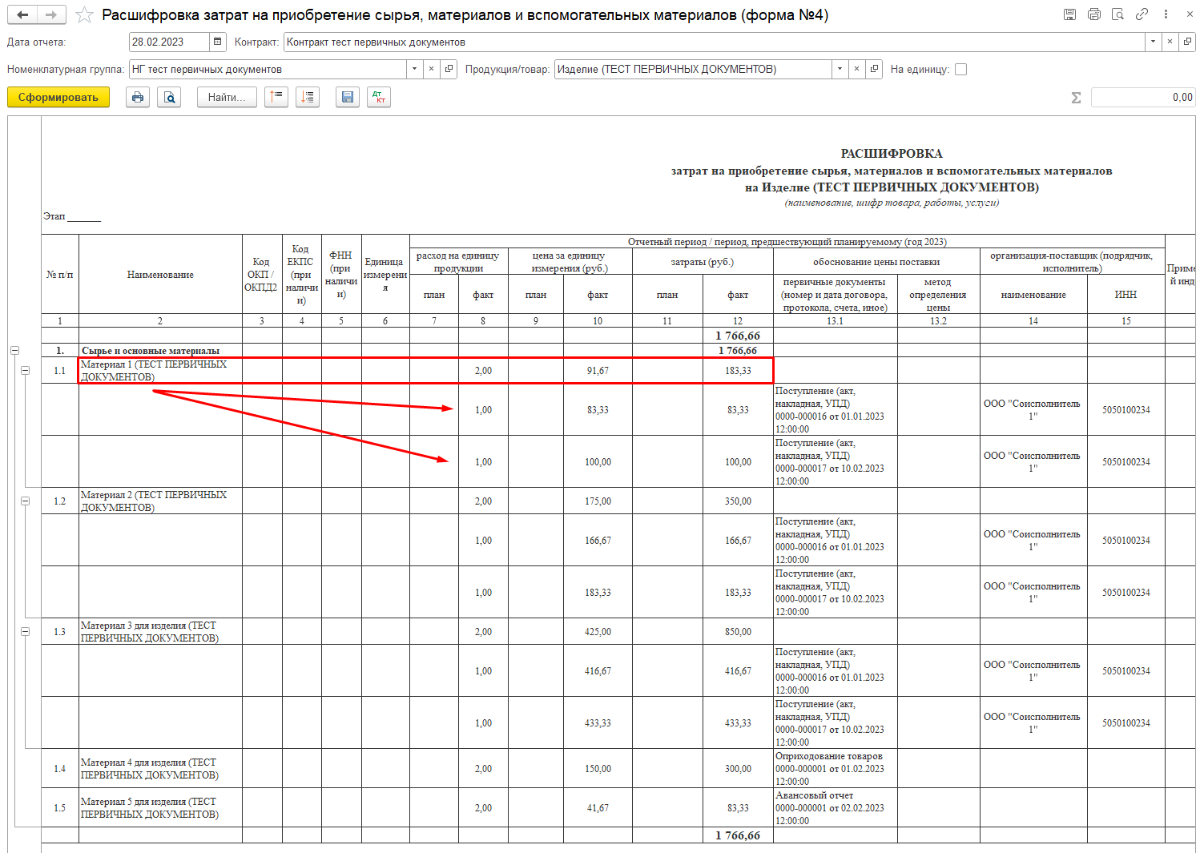Open the Номенклатурная группа dropdown list
Image resolution: width=1200 pixels, height=853 pixels.
(x=415, y=69)
